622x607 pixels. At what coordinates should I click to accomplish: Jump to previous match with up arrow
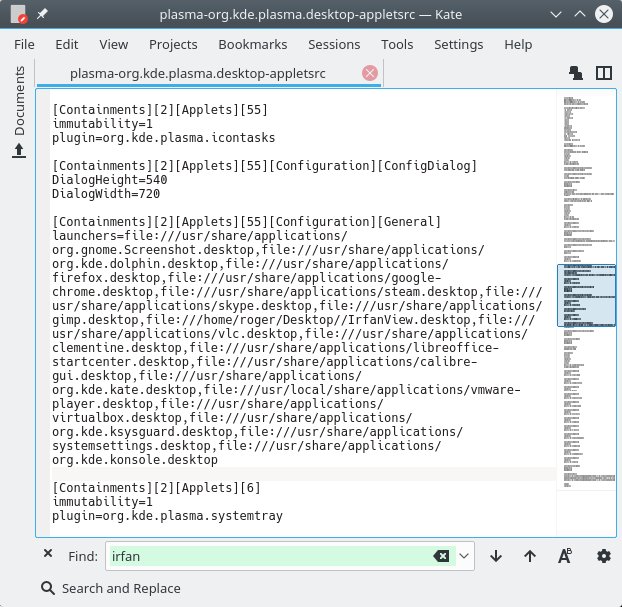click(x=530, y=556)
